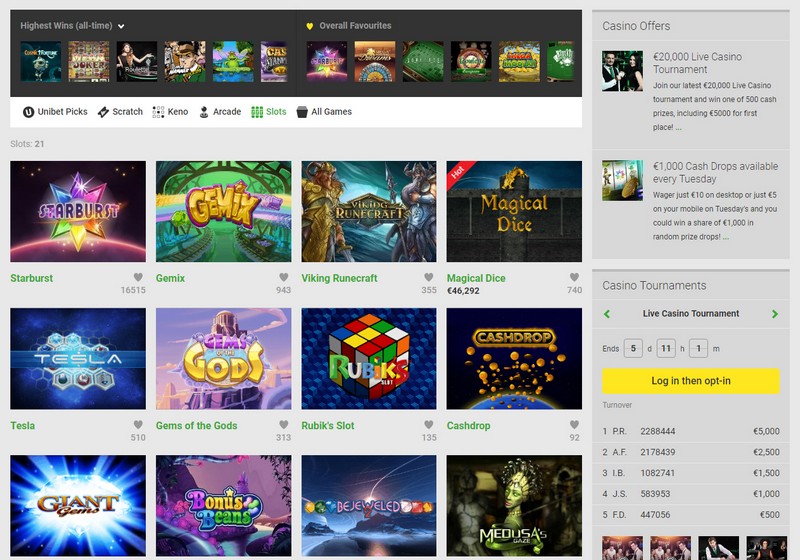Open the frog game thumbnail in Highest Wins
The width and height of the screenshot is (800, 560).
(233, 62)
